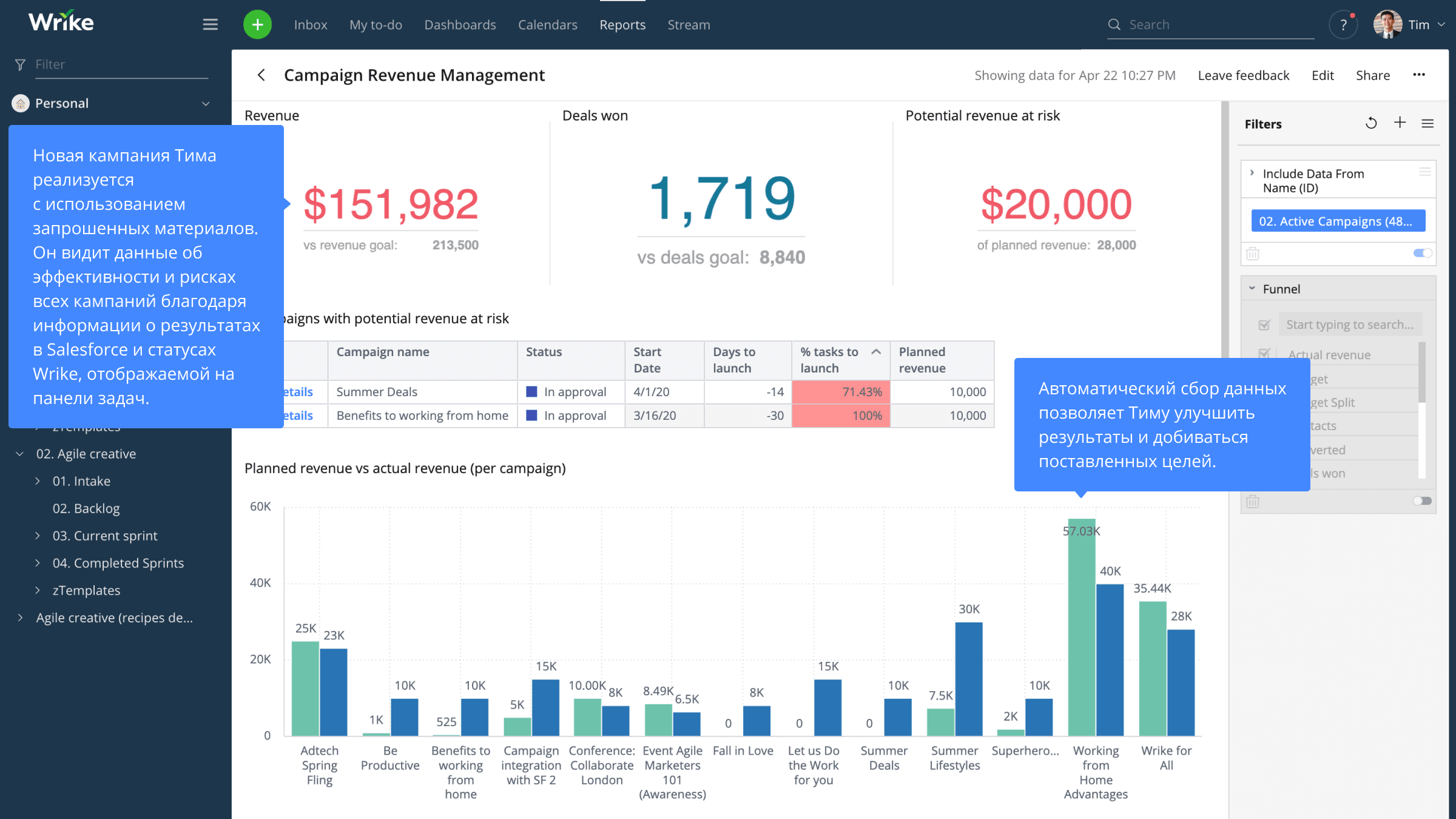The image size is (1456, 819).
Task: Click the Personal space avatar icon
Action: click(21, 103)
